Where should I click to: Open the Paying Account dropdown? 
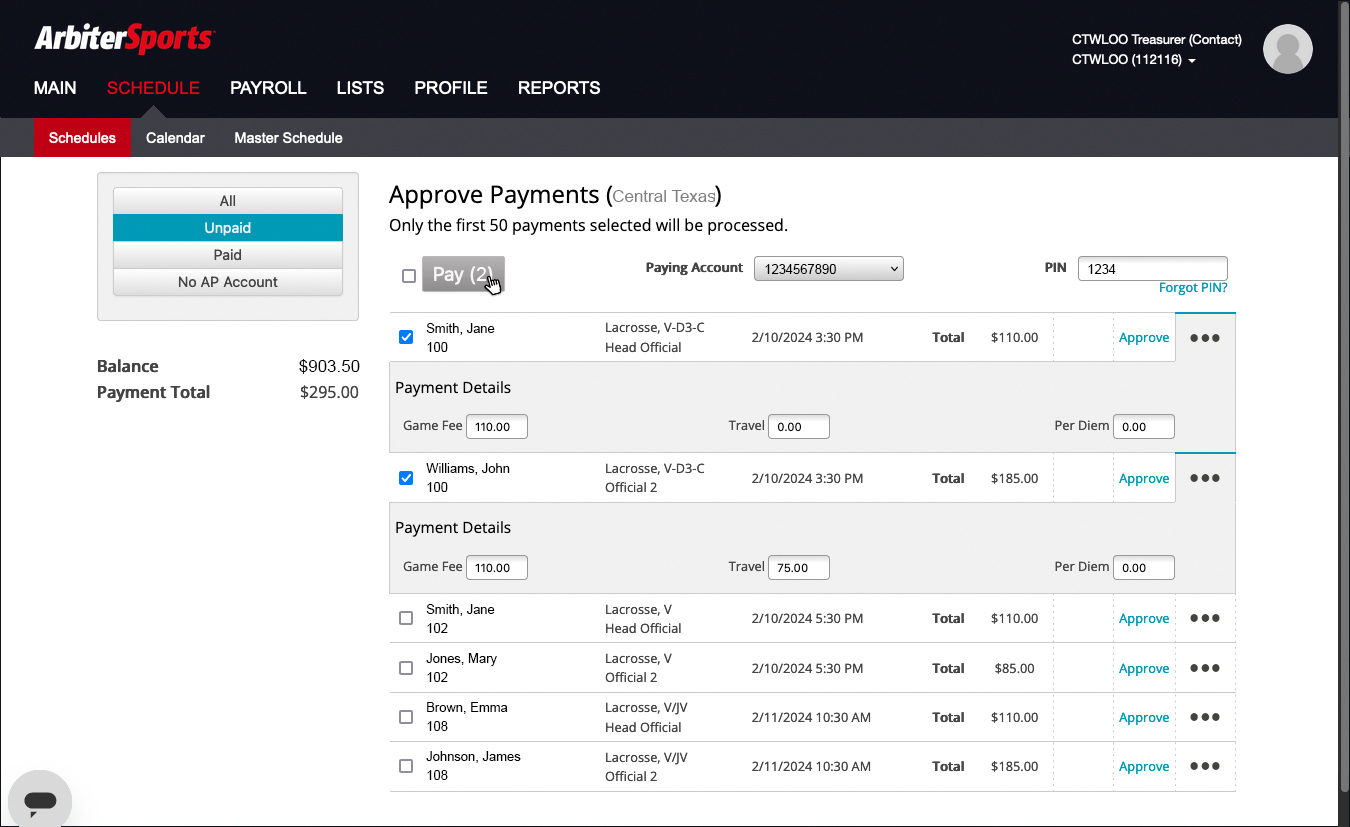(828, 269)
